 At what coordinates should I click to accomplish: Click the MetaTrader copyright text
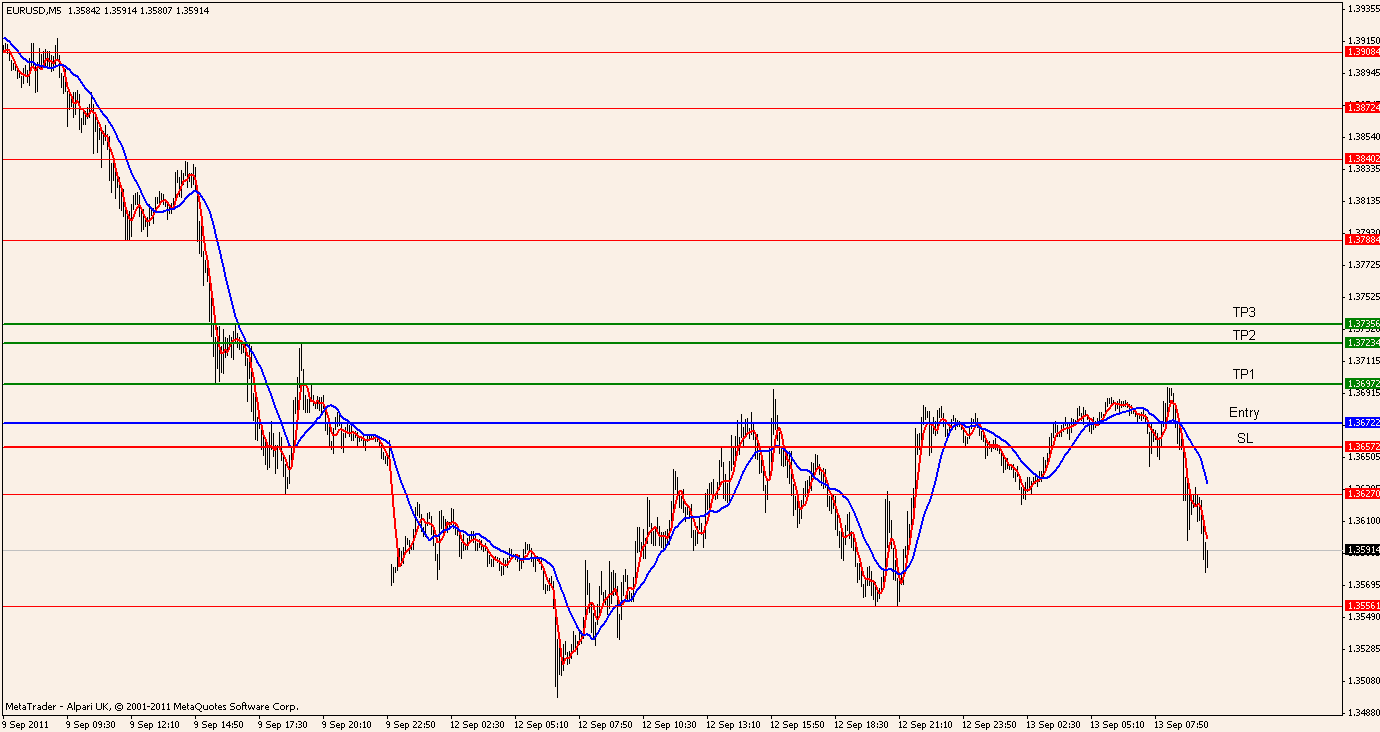pos(151,706)
